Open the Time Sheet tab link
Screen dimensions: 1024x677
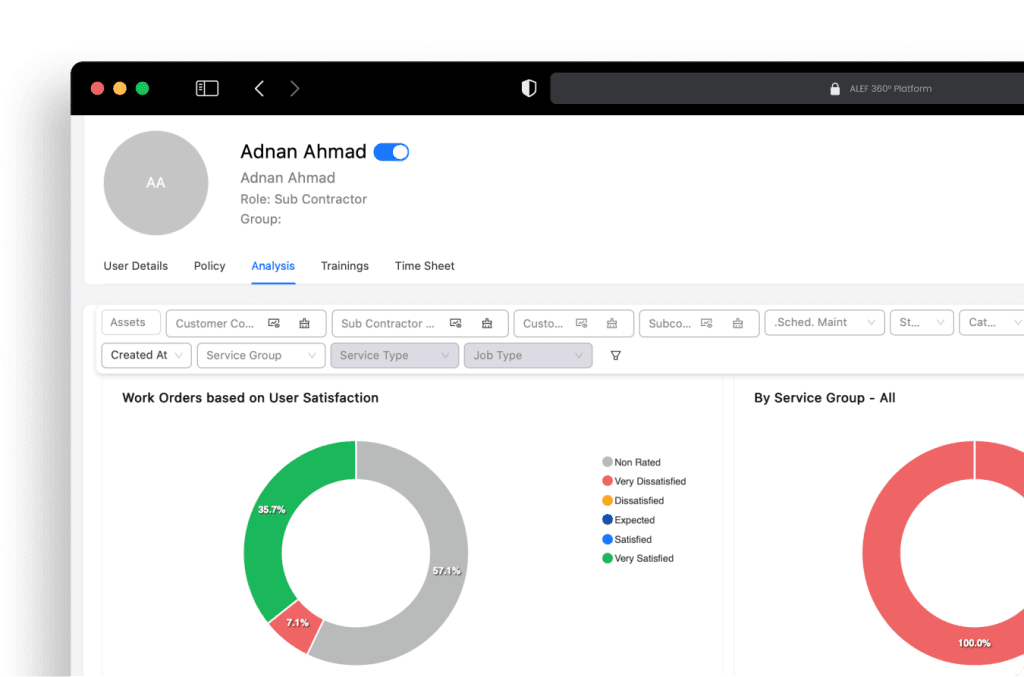424,266
